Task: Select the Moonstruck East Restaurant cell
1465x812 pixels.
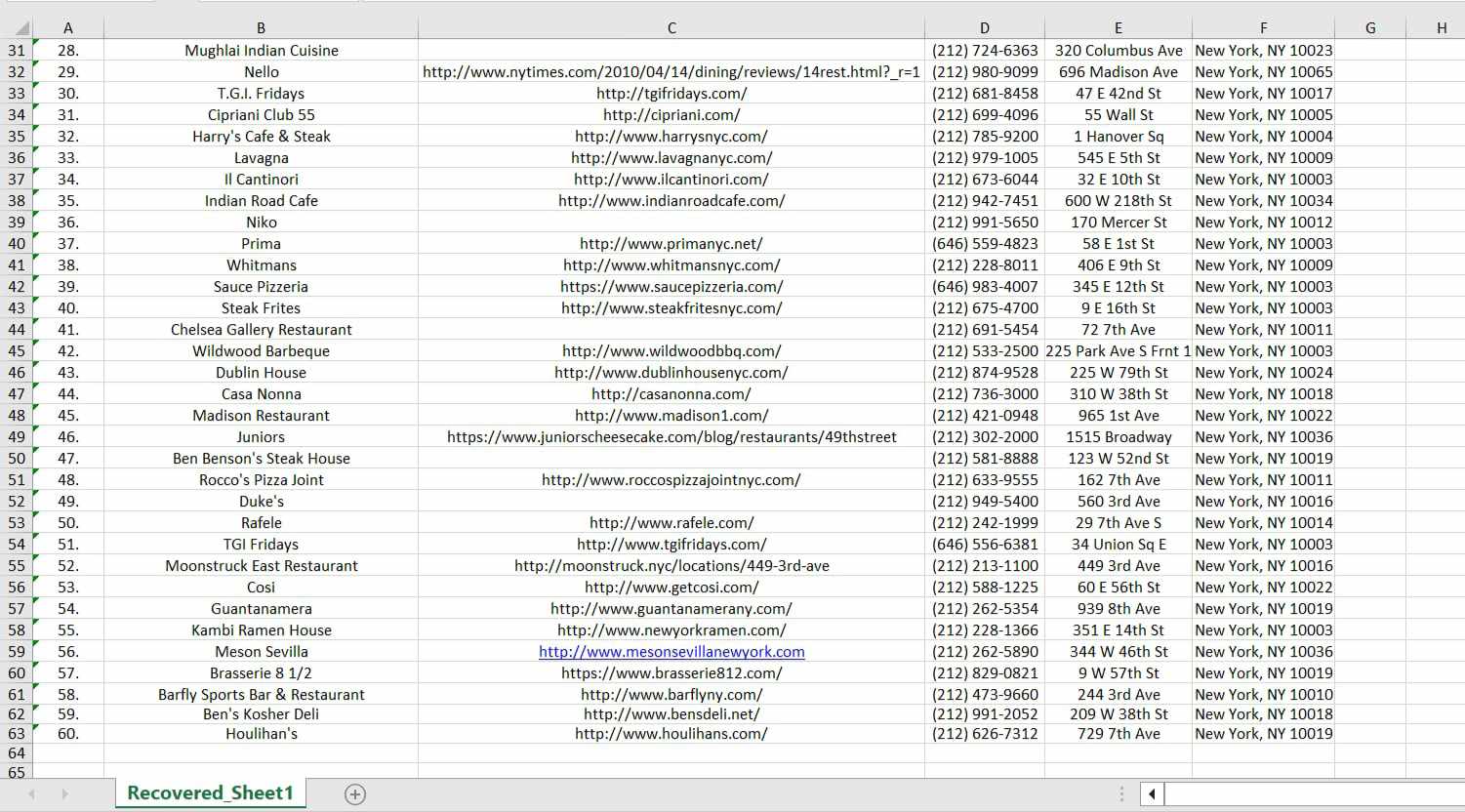Action: pos(262,566)
